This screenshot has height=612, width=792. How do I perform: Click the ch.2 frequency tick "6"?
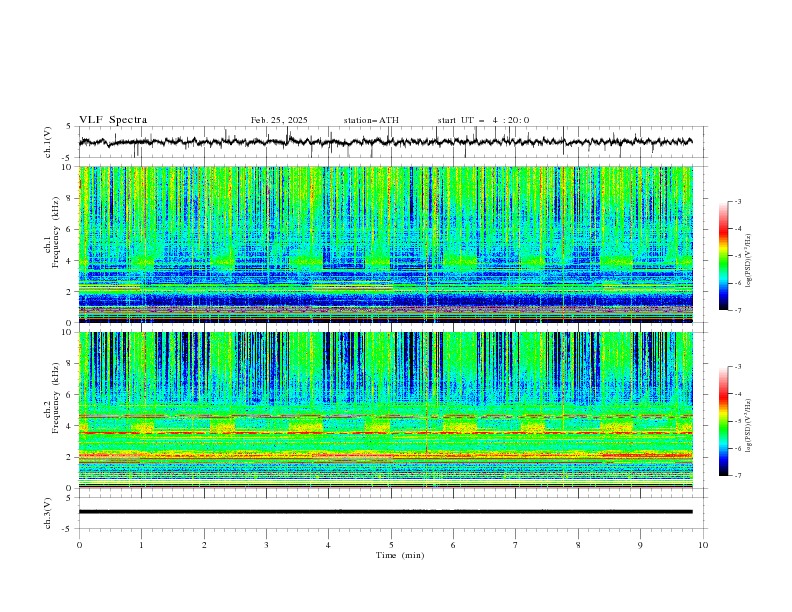pyautogui.click(x=70, y=394)
